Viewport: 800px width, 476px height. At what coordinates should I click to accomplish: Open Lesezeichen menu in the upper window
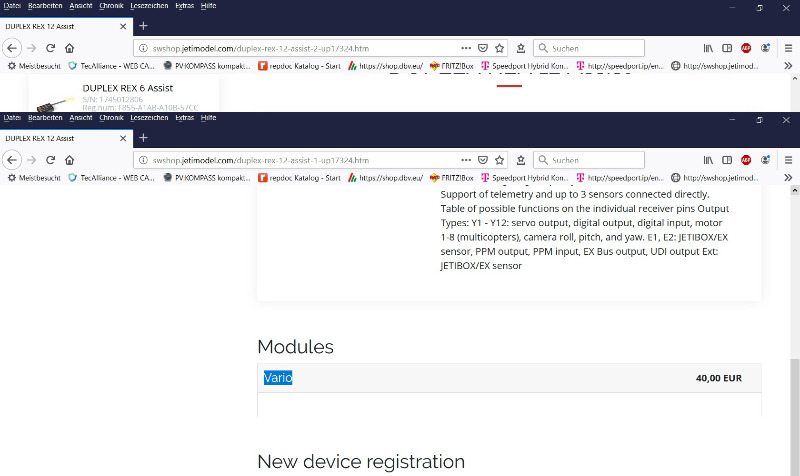pyautogui.click(x=149, y=6)
